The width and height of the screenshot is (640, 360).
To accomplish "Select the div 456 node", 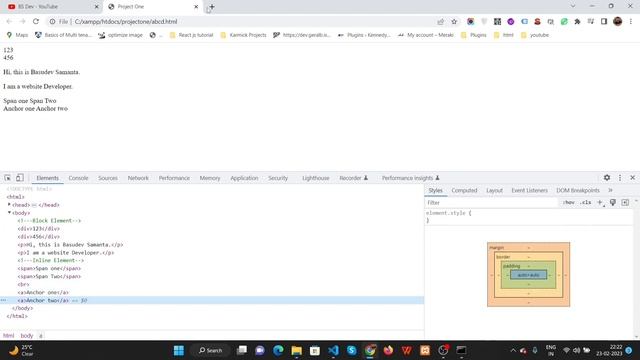I will click(x=38, y=237).
